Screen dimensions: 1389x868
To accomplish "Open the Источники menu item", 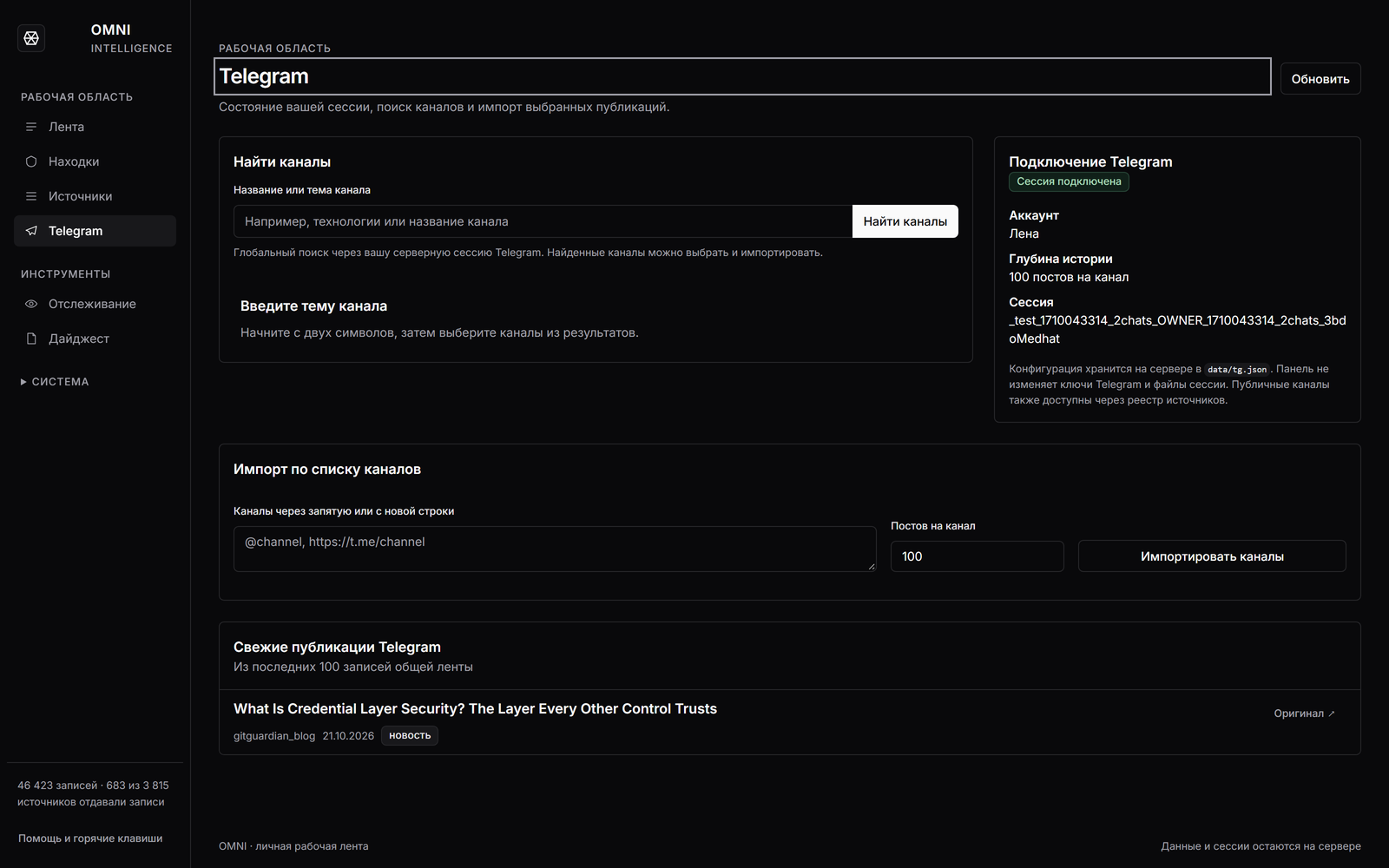I will [x=95, y=196].
